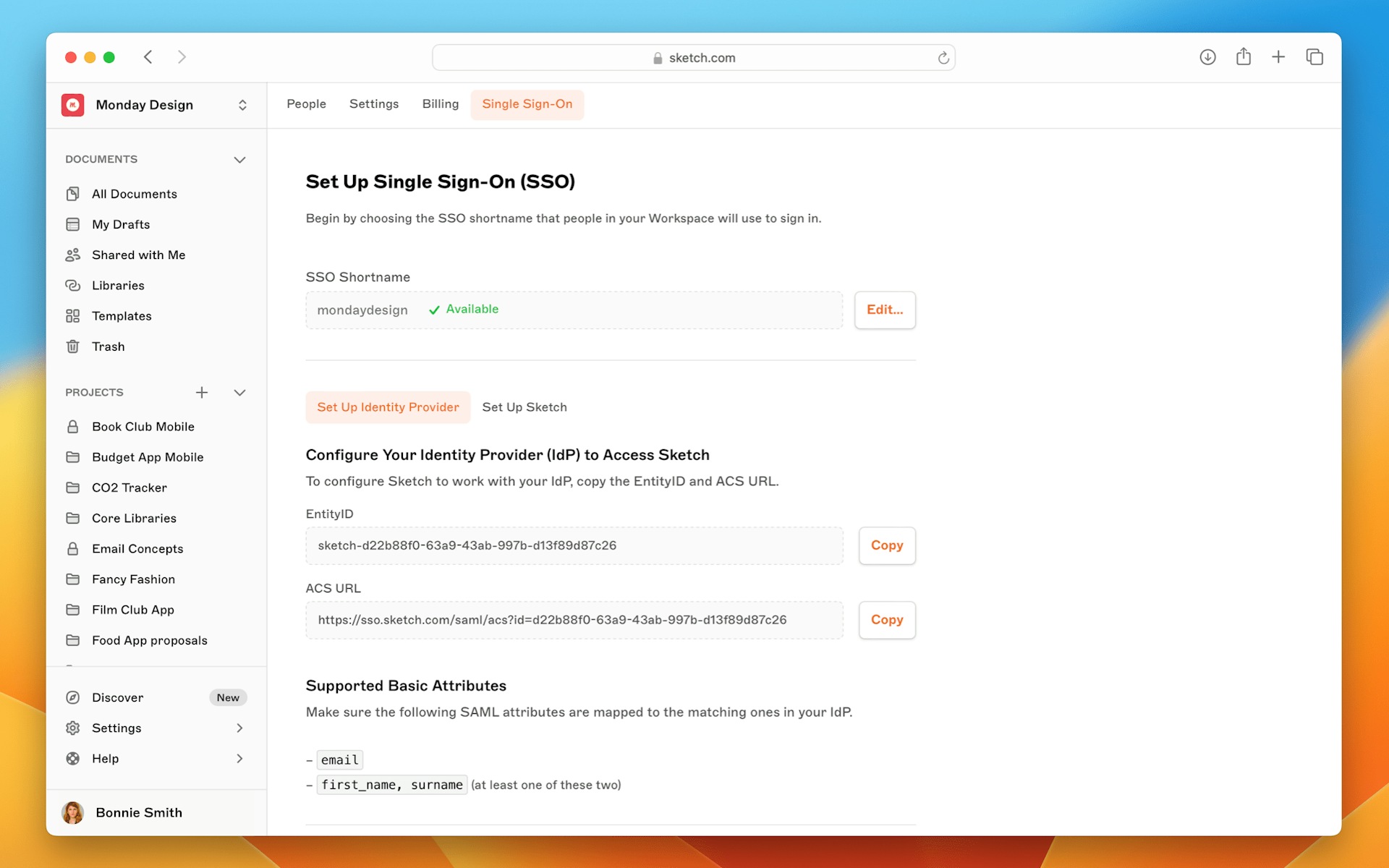
Task: Click the green Available status text
Action: [x=472, y=309]
